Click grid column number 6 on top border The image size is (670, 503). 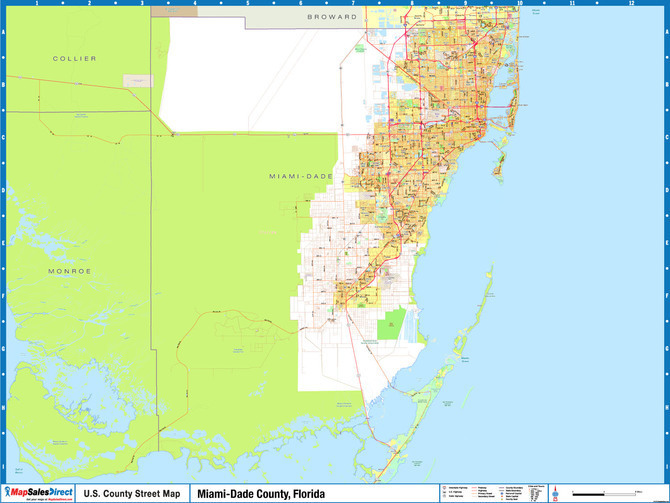[300, 3]
